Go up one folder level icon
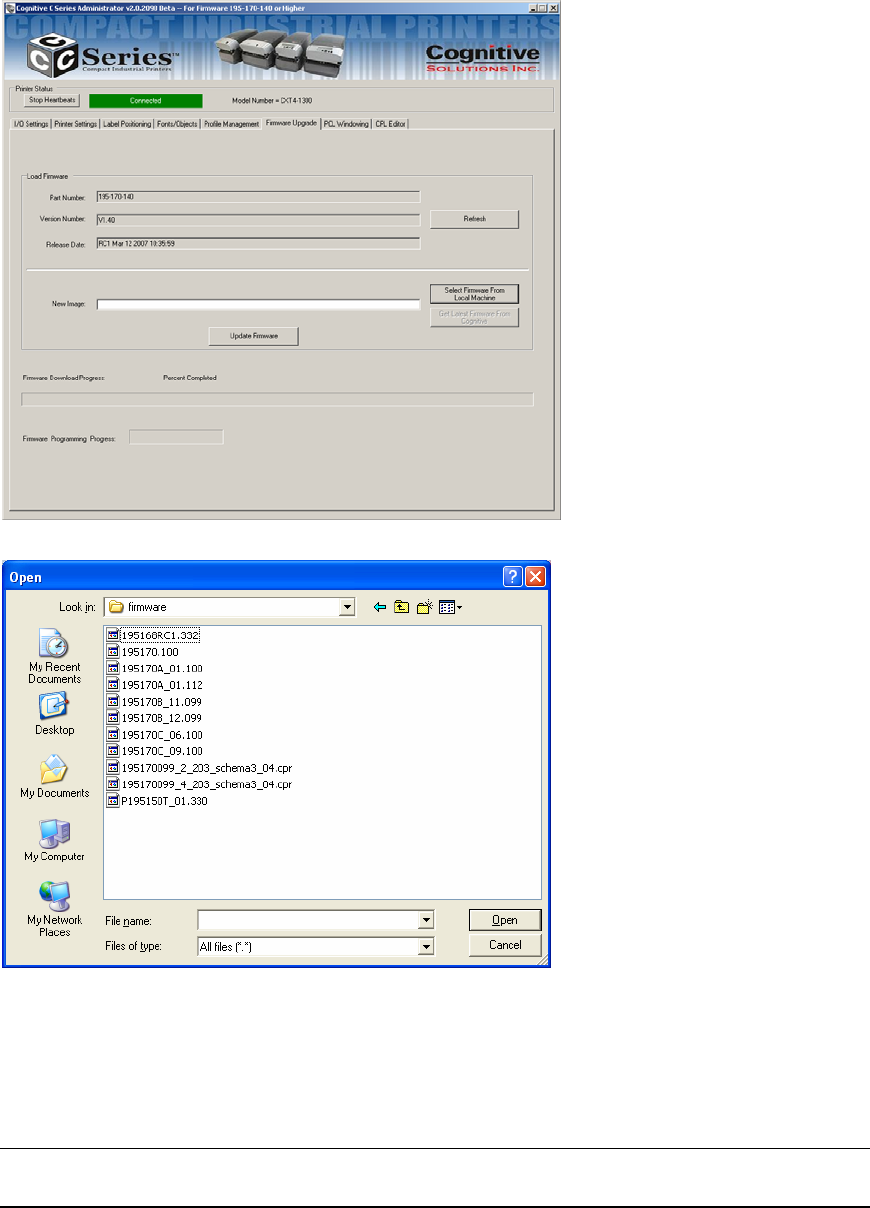Image resolution: width=870 pixels, height=1208 pixels. [401, 607]
